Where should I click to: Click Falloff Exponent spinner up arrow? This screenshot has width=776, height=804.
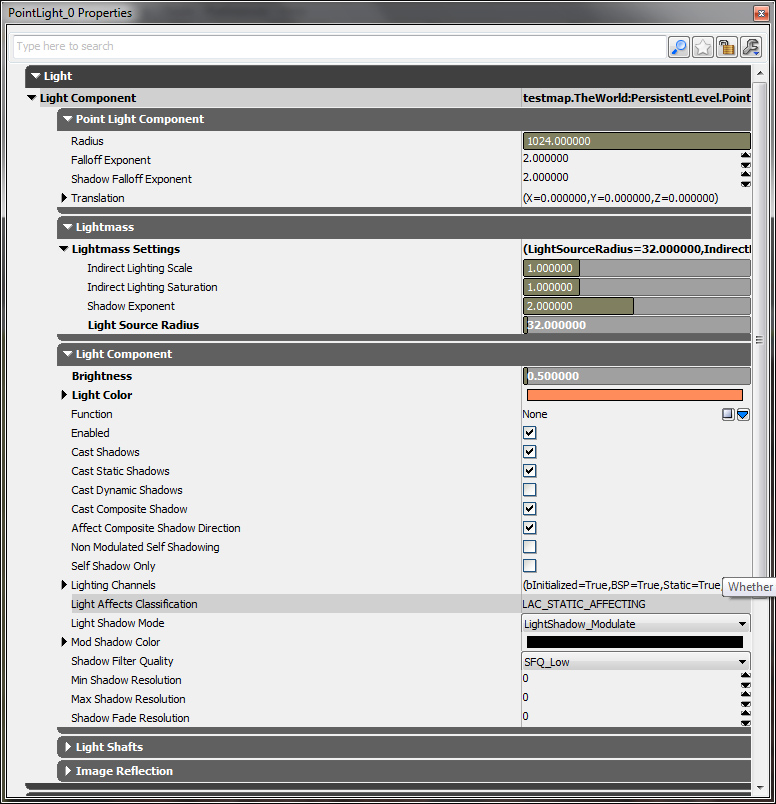745,155
